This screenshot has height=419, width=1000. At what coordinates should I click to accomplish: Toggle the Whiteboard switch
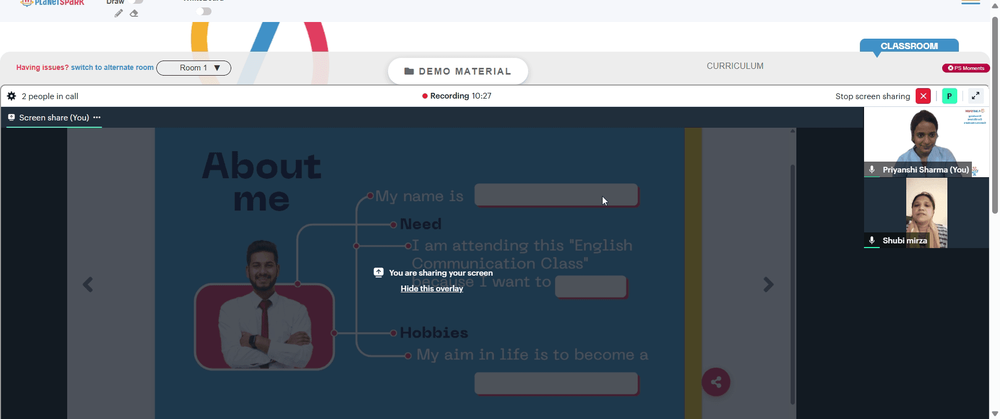tap(204, 11)
